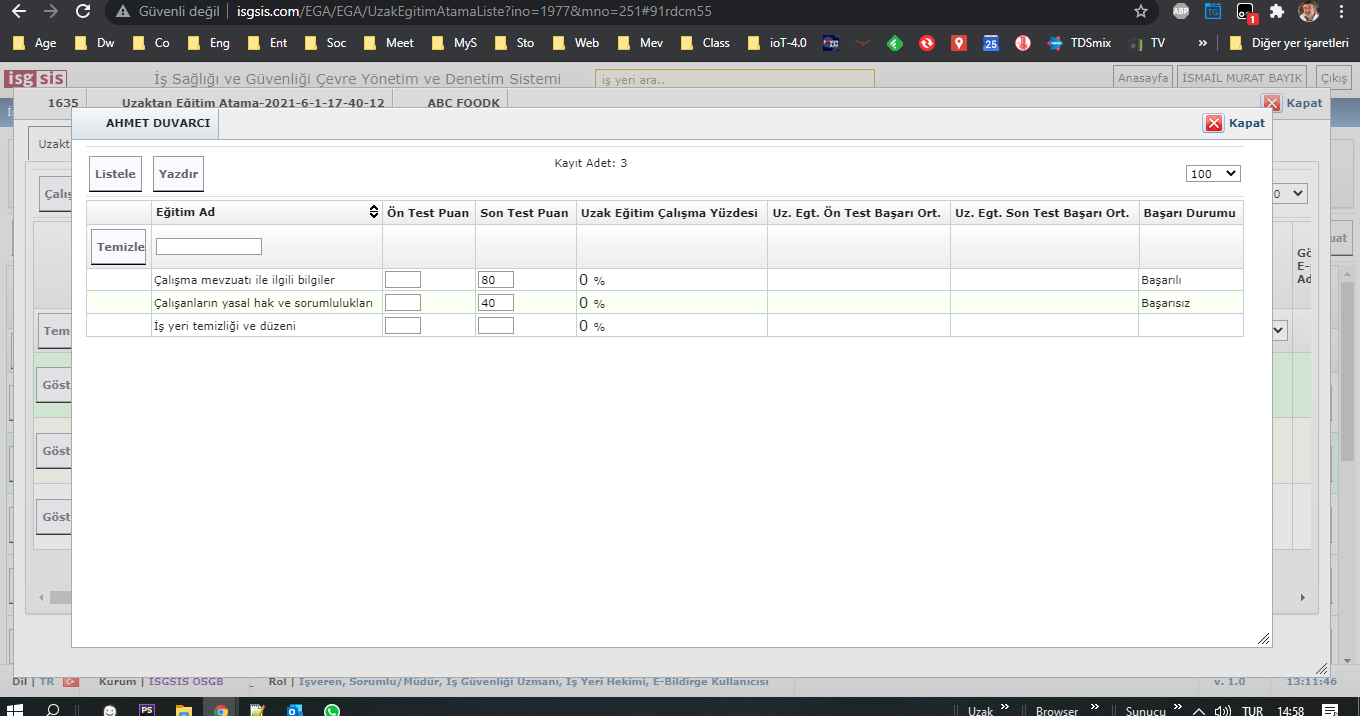Expand the hidden bookmarks overflow chevron

point(1202,43)
